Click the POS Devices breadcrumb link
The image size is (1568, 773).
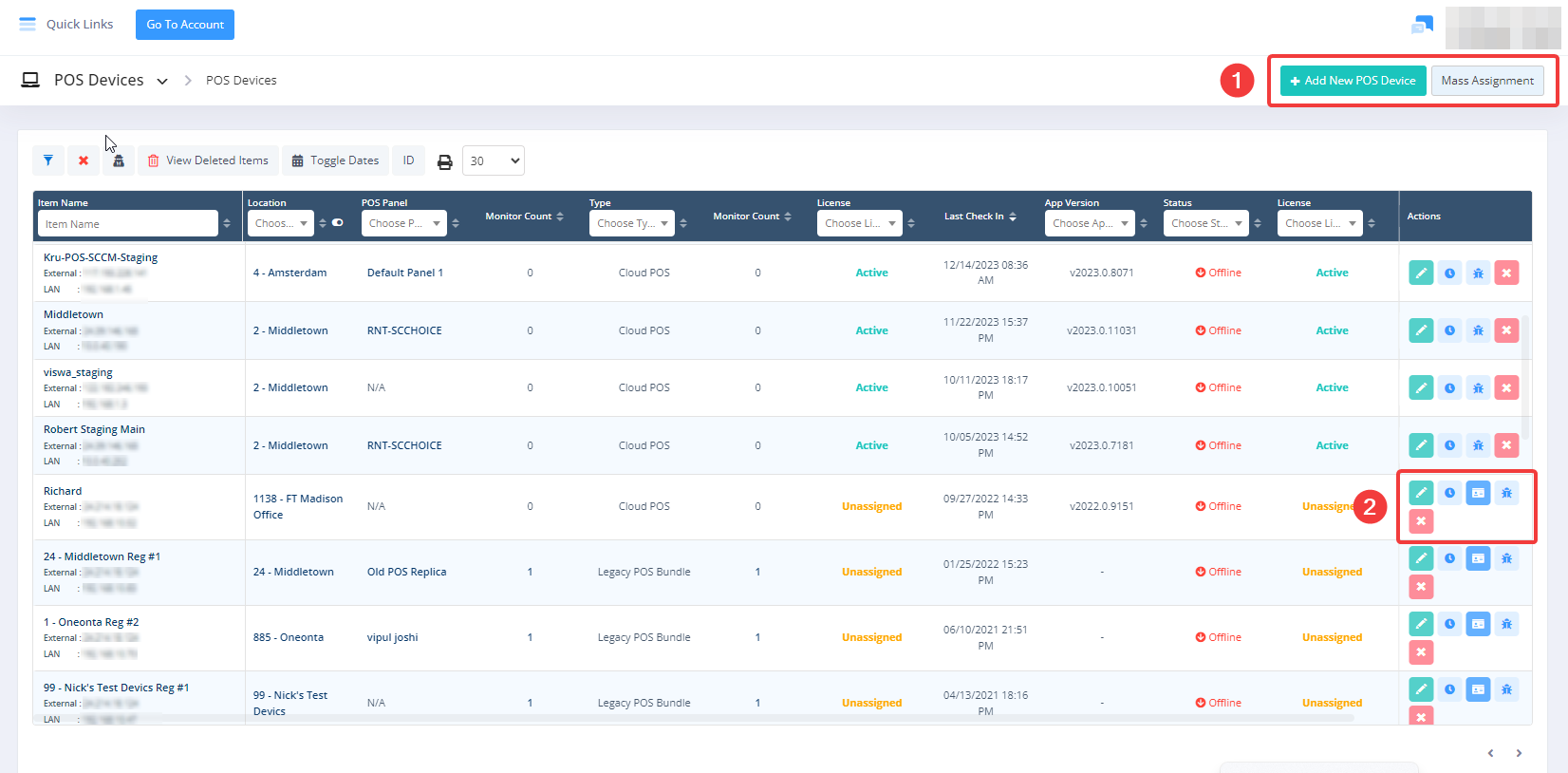241,81
